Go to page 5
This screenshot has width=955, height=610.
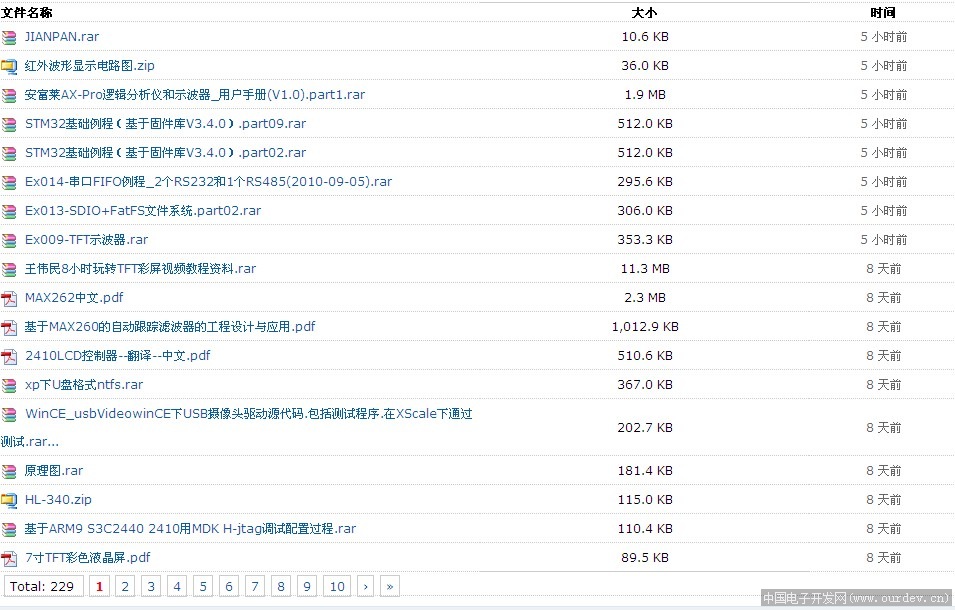pyautogui.click(x=203, y=586)
